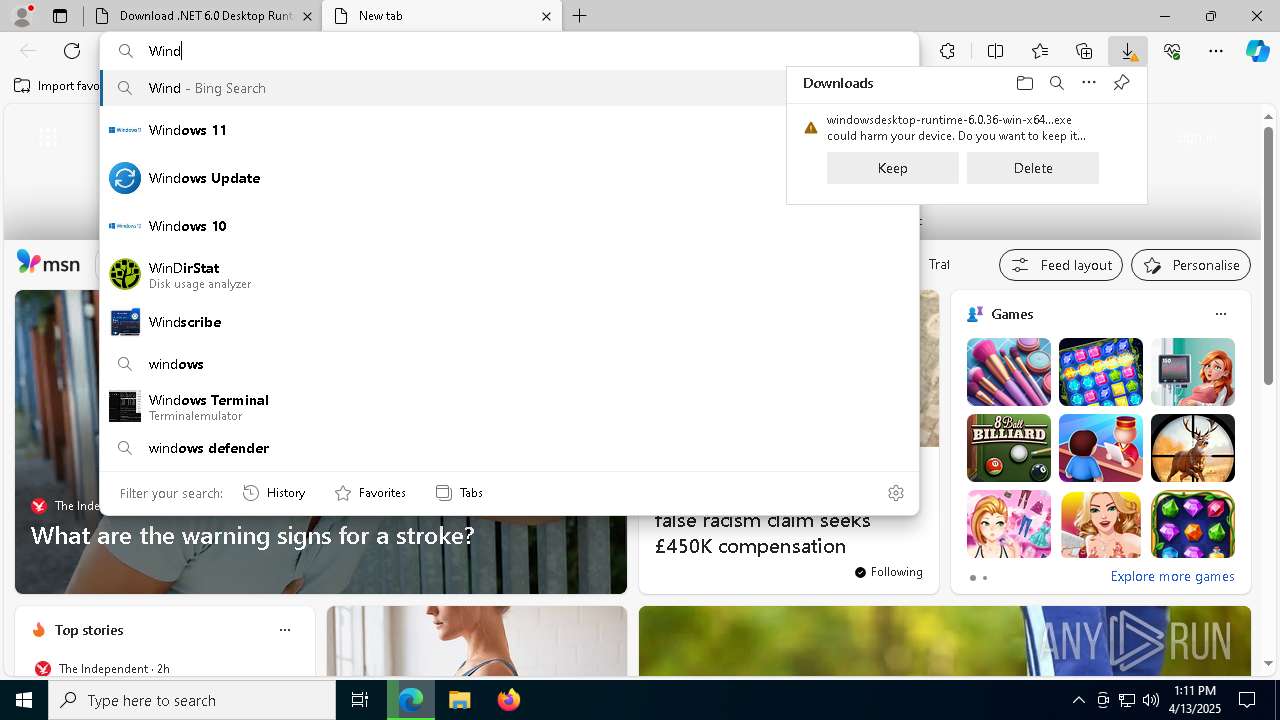Click the Downloads toolbar icon
Image resolution: width=1280 pixels, height=720 pixels.
[x=1128, y=51]
